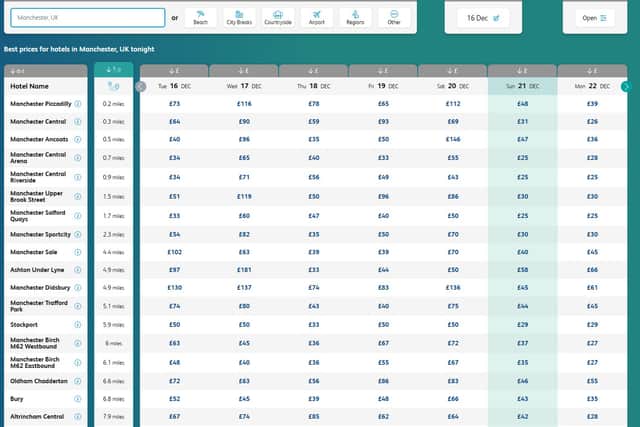Click the Bury hotel name
Viewport: 640px width, 427px height.
17,399
